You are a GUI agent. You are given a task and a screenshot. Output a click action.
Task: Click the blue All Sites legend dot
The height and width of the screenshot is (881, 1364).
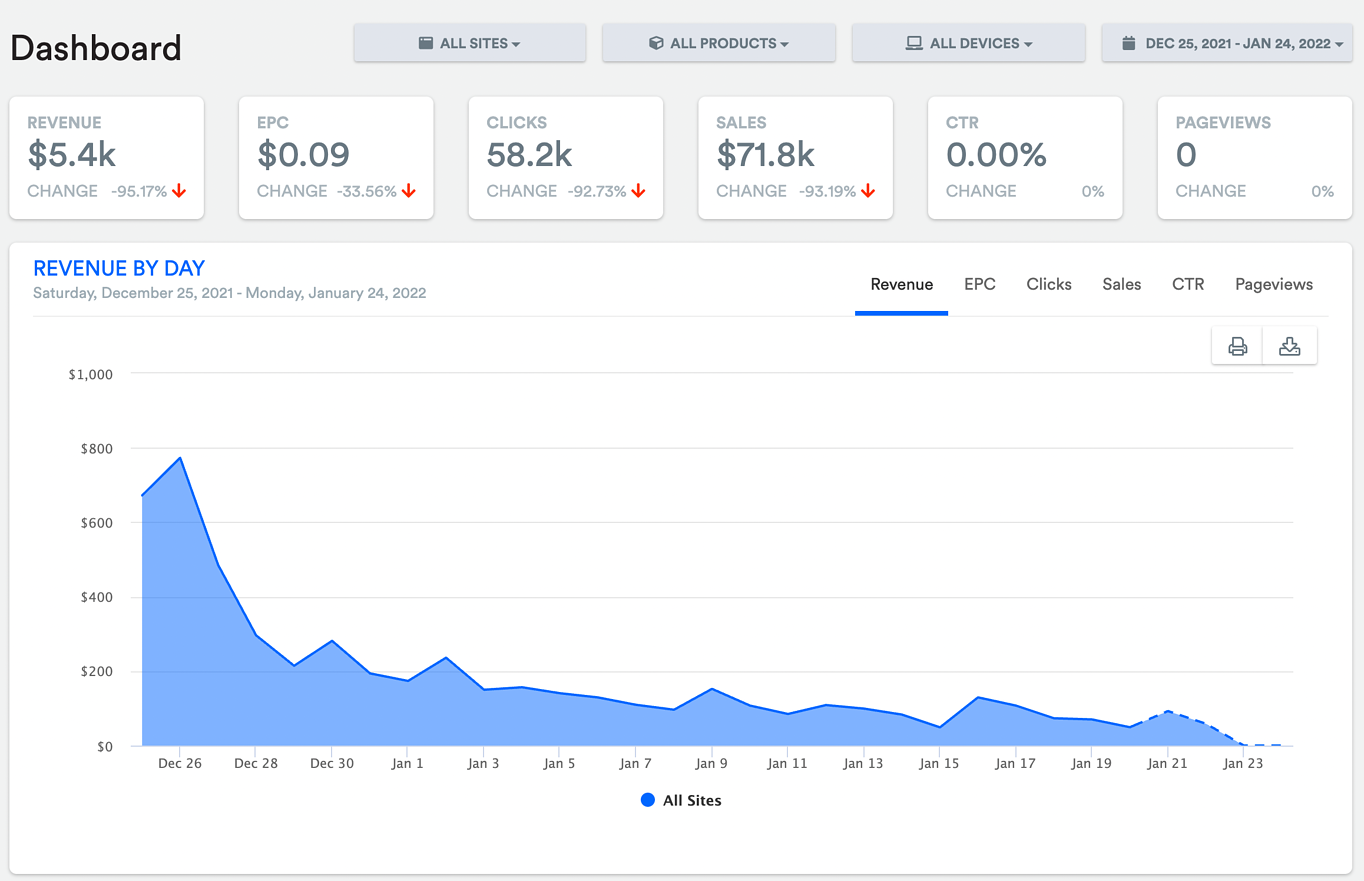pos(648,800)
